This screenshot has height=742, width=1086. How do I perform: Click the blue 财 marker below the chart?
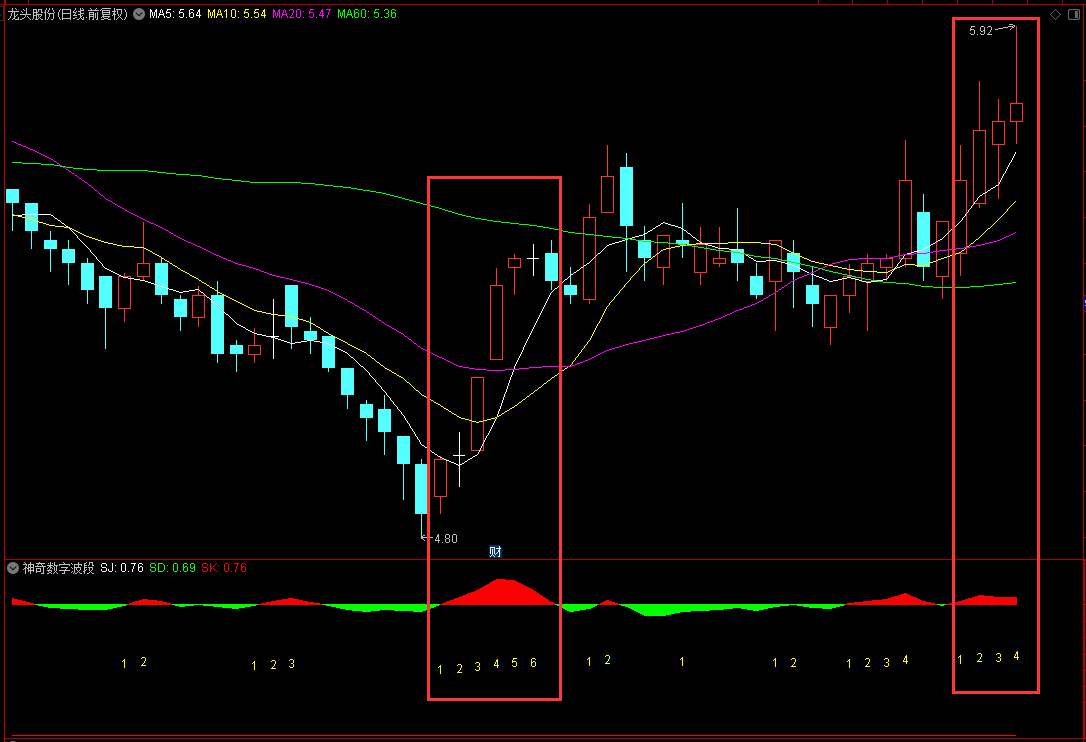[x=495, y=551]
